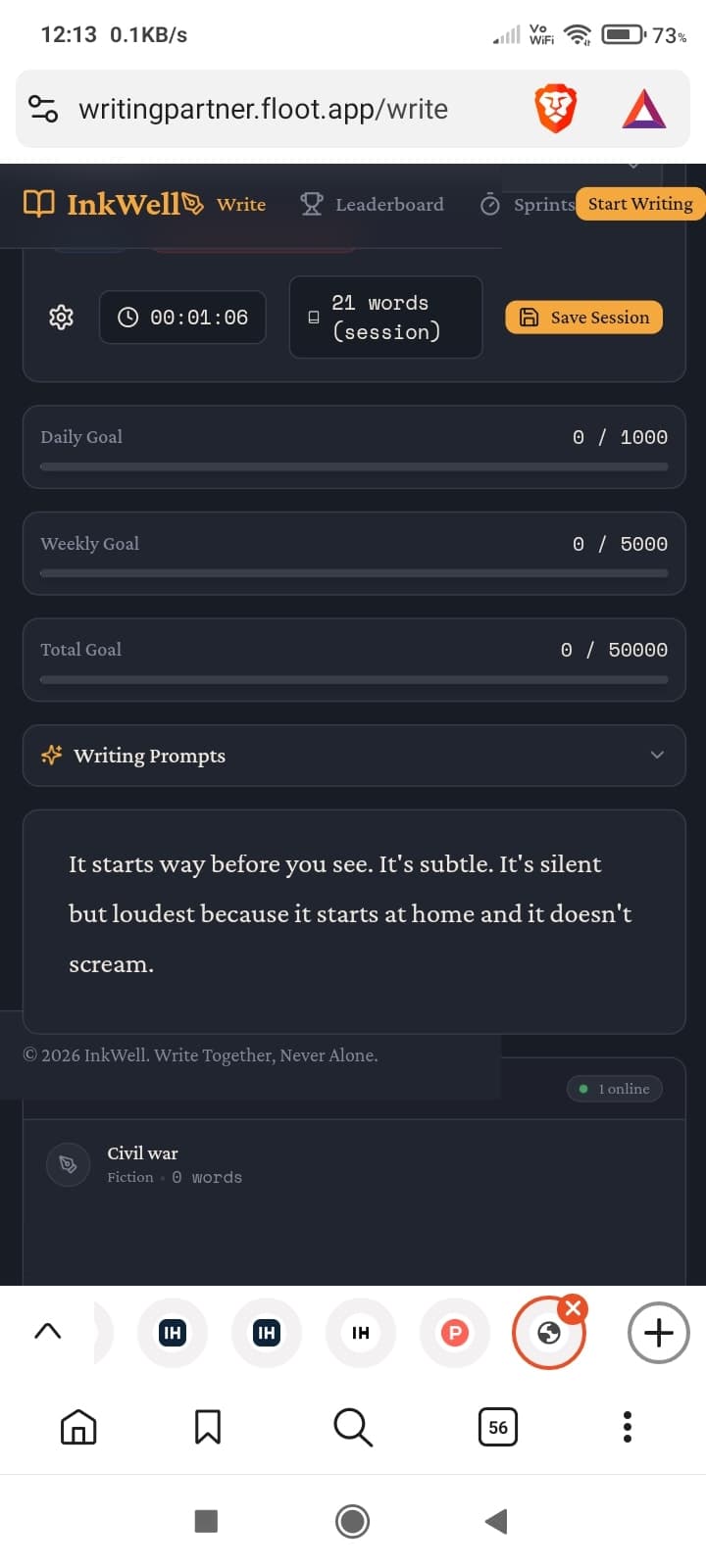
Task: Expand the Writing Prompts section chevron
Action: [657, 755]
